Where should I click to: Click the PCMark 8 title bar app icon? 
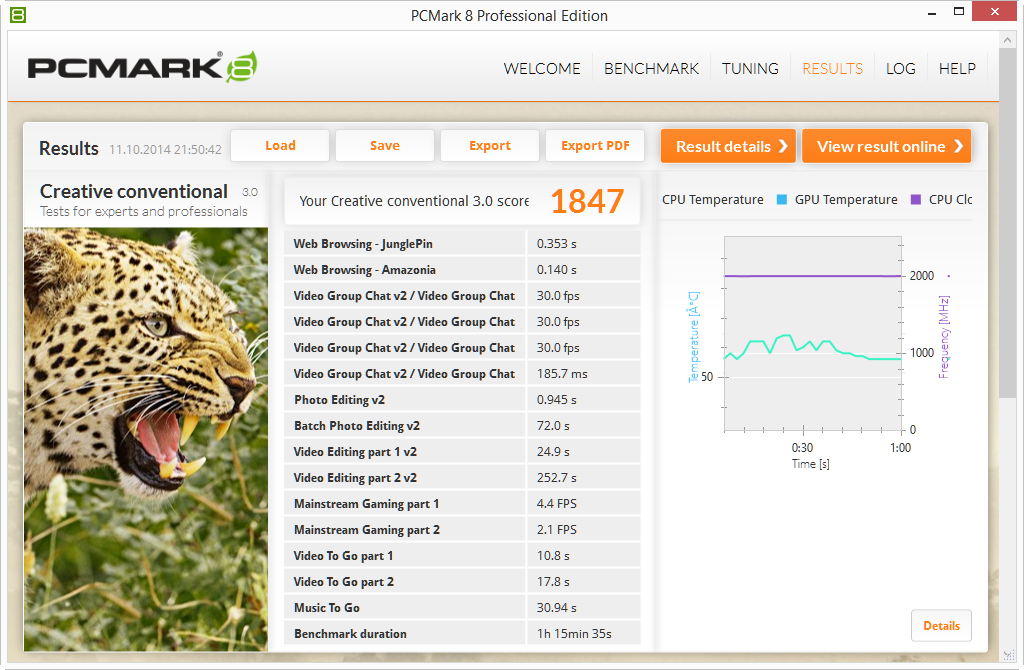[18, 14]
